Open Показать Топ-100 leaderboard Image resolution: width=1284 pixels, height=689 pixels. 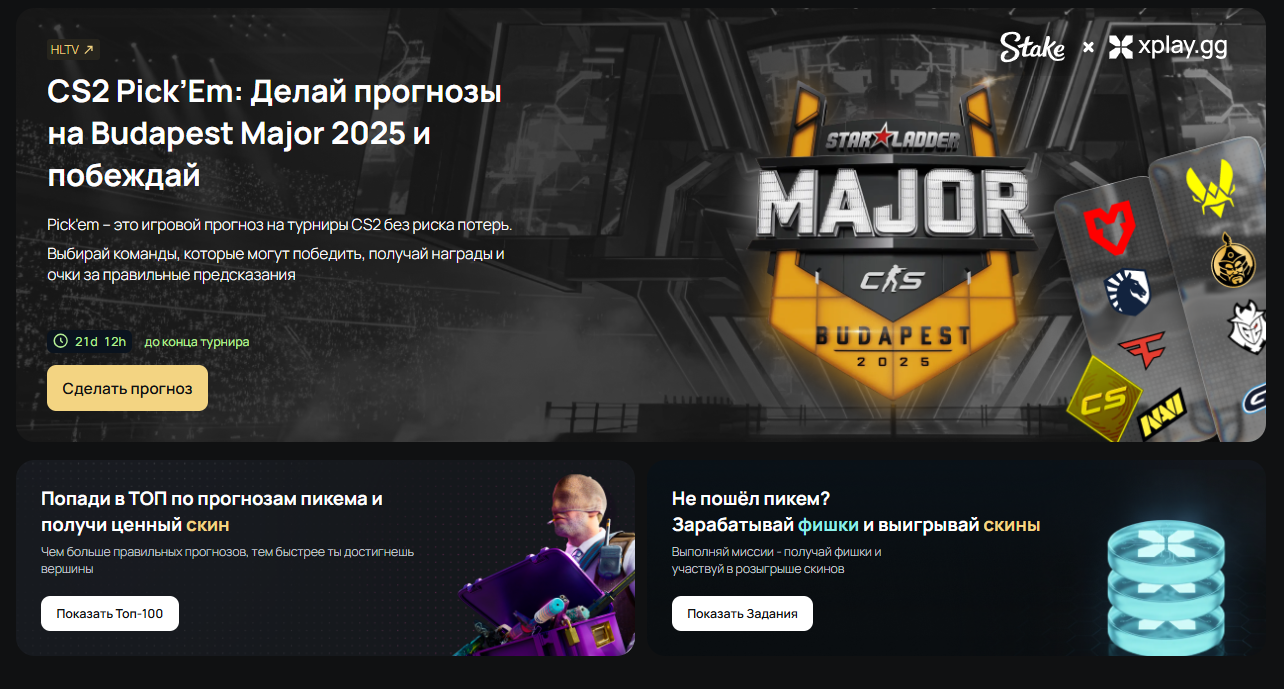tap(110, 613)
